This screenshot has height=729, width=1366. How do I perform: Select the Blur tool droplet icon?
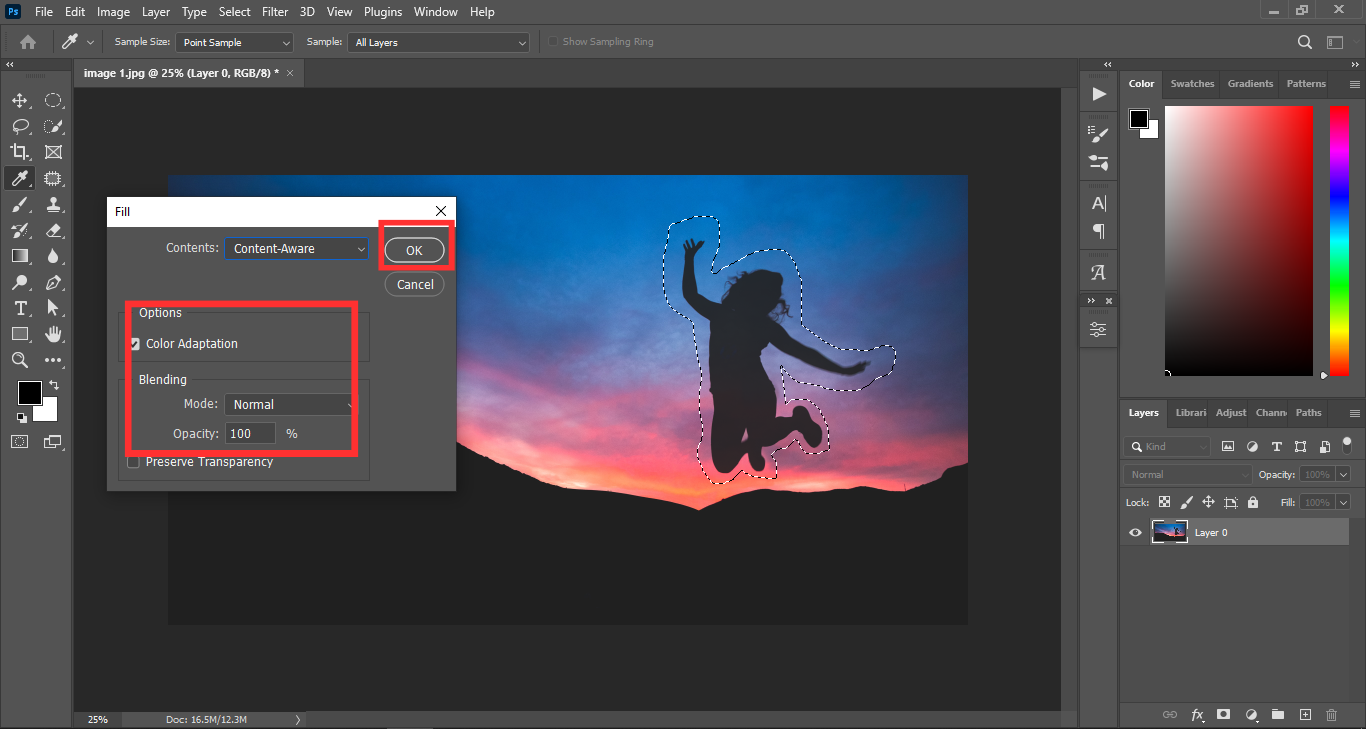pos(53,256)
